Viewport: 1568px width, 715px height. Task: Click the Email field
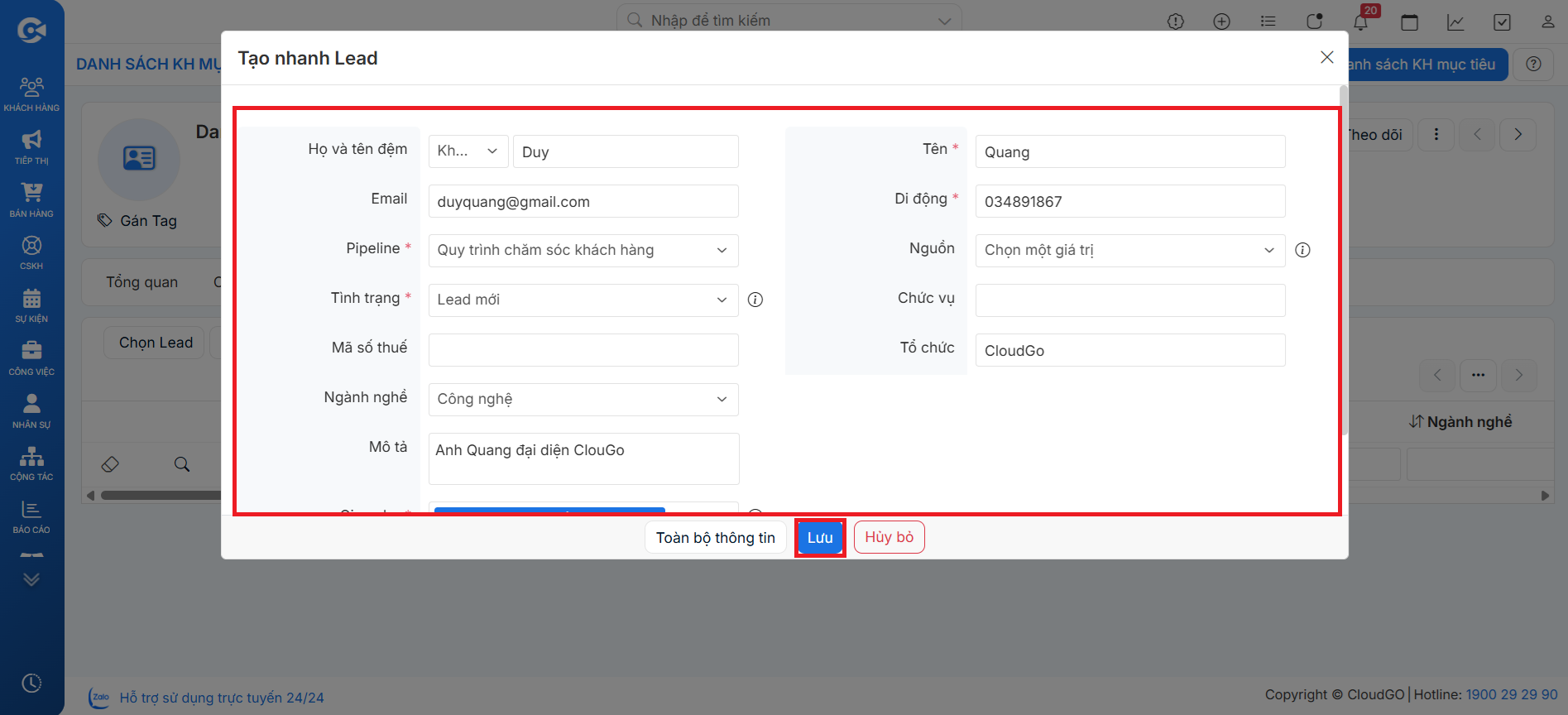[x=583, y=201]
